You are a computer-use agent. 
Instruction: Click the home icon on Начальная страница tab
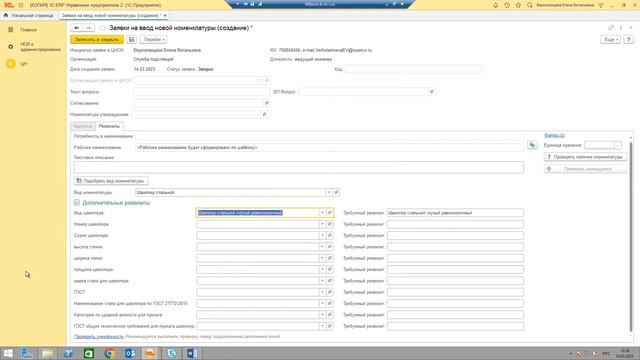point(6,15)
